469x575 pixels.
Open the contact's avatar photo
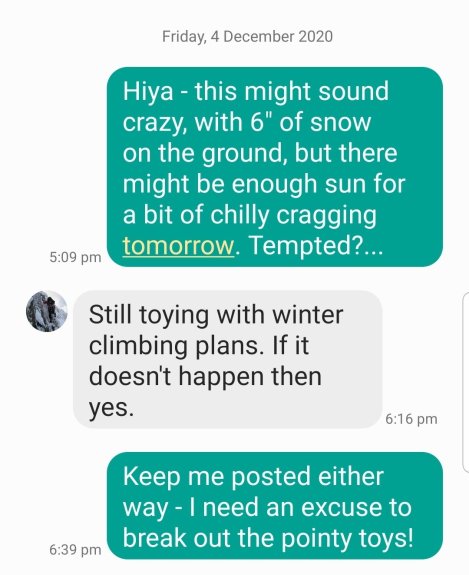(x=47, y=311)
